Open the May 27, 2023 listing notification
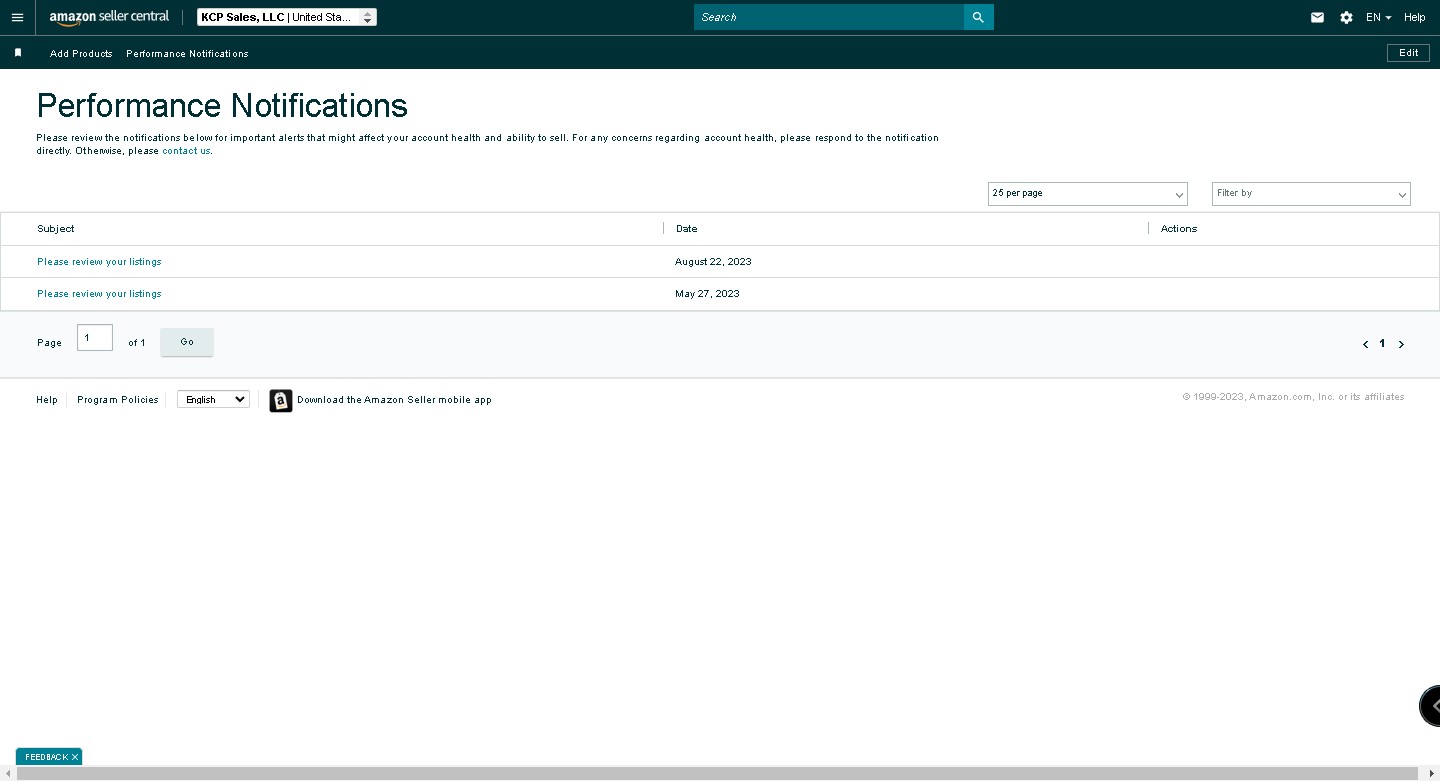Image resolution: width=1440 pixels, height=781 pixels. [x=99, y=294]
